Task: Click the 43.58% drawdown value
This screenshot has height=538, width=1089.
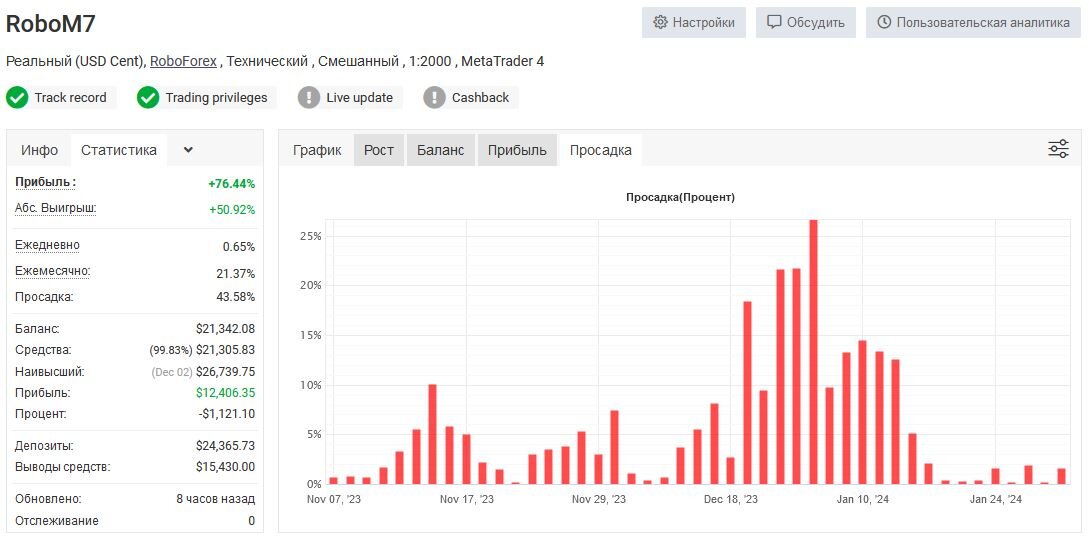Action: click(x=236, y=297)
